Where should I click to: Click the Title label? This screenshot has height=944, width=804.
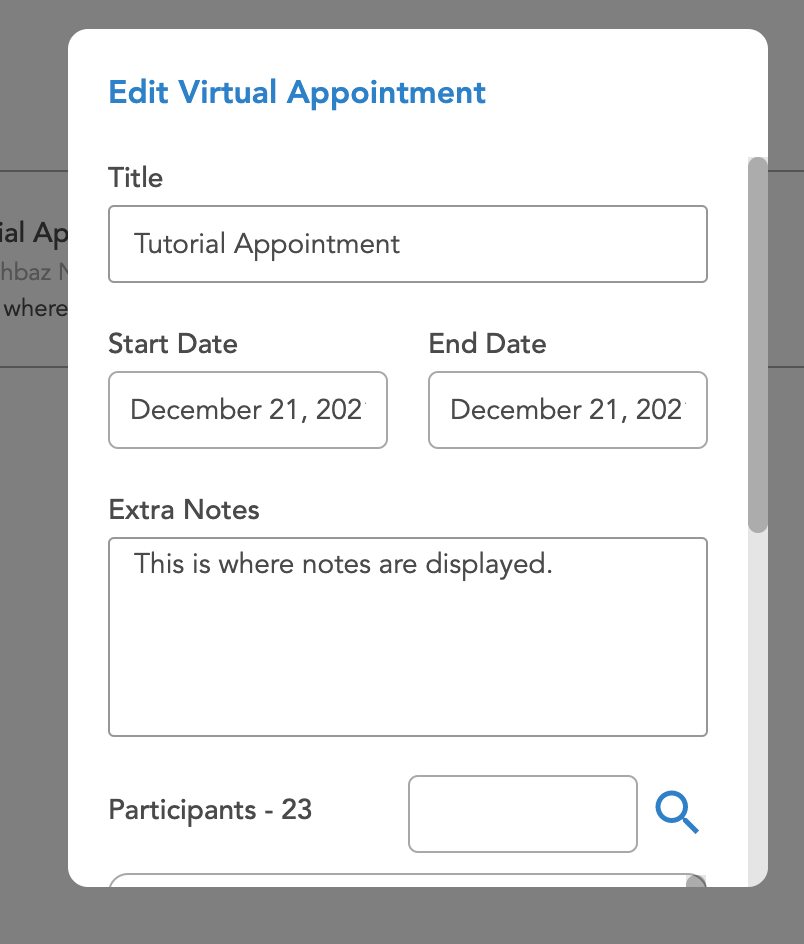135,178
